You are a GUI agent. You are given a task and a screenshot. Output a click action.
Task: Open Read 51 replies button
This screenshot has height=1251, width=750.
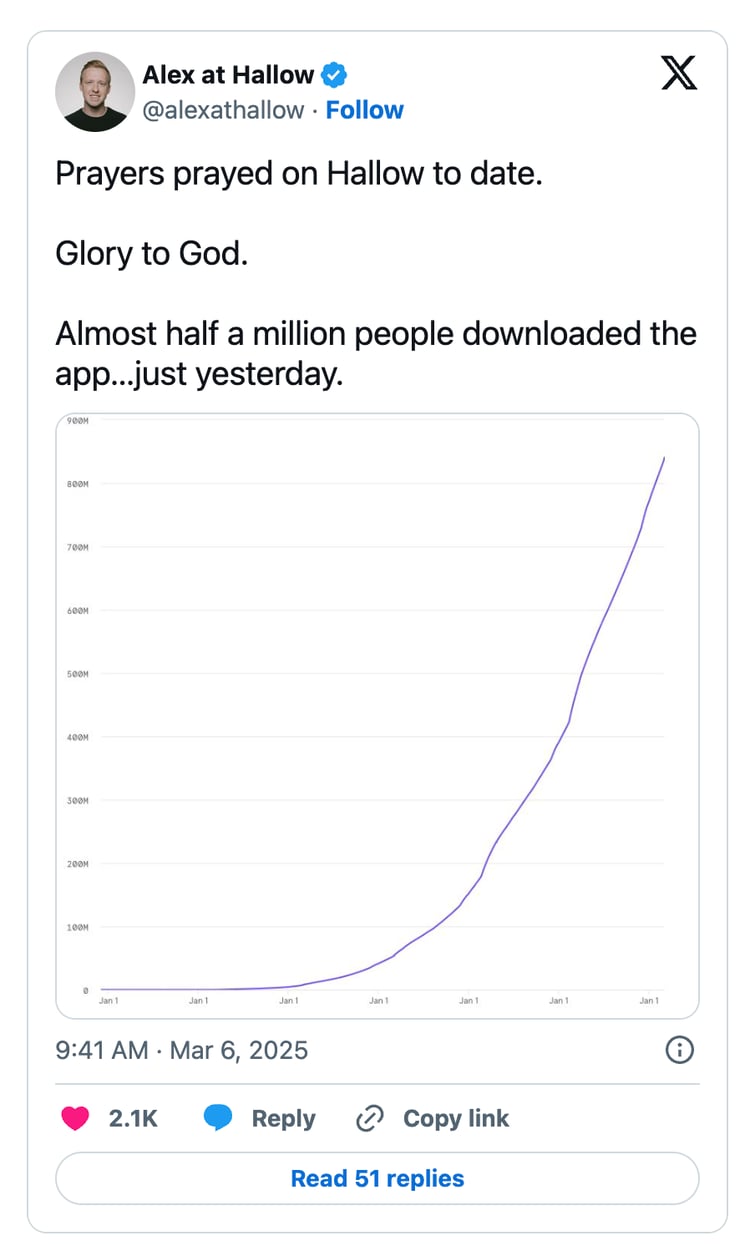[x=377, y=1178]
